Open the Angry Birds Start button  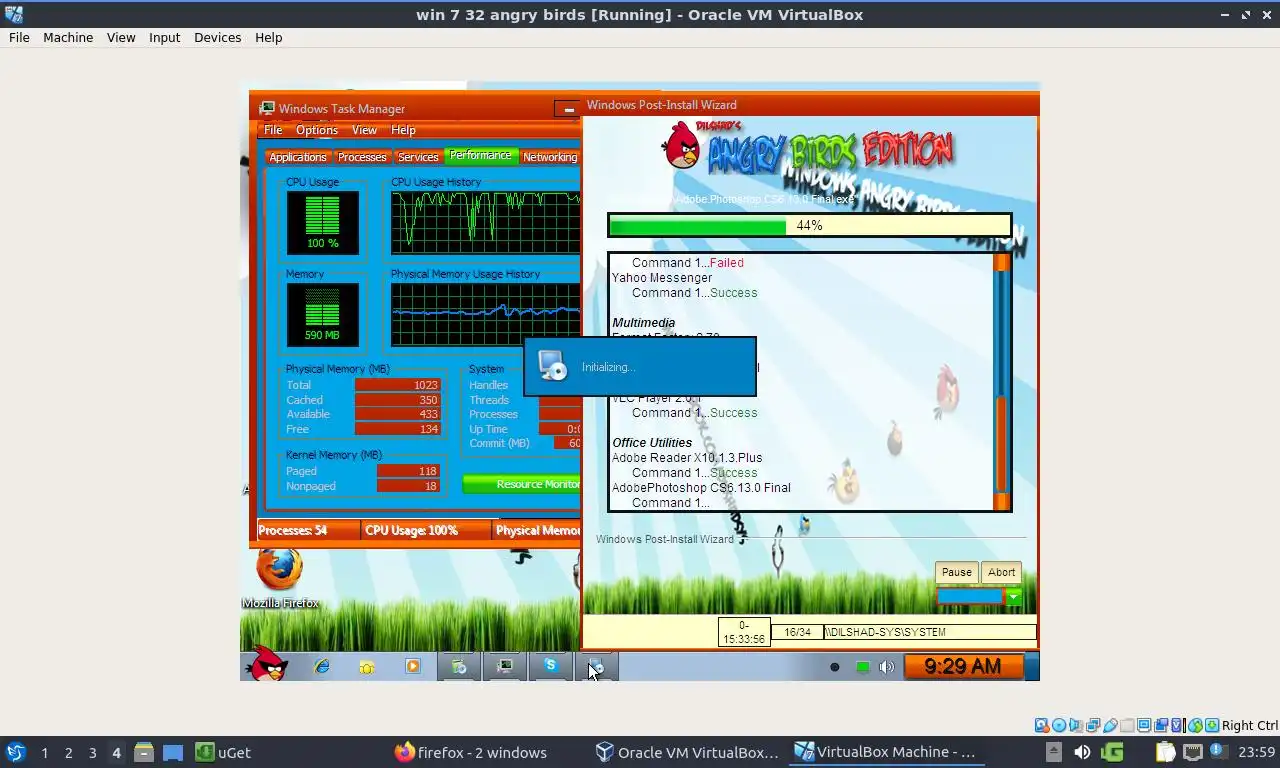(267, 664)
